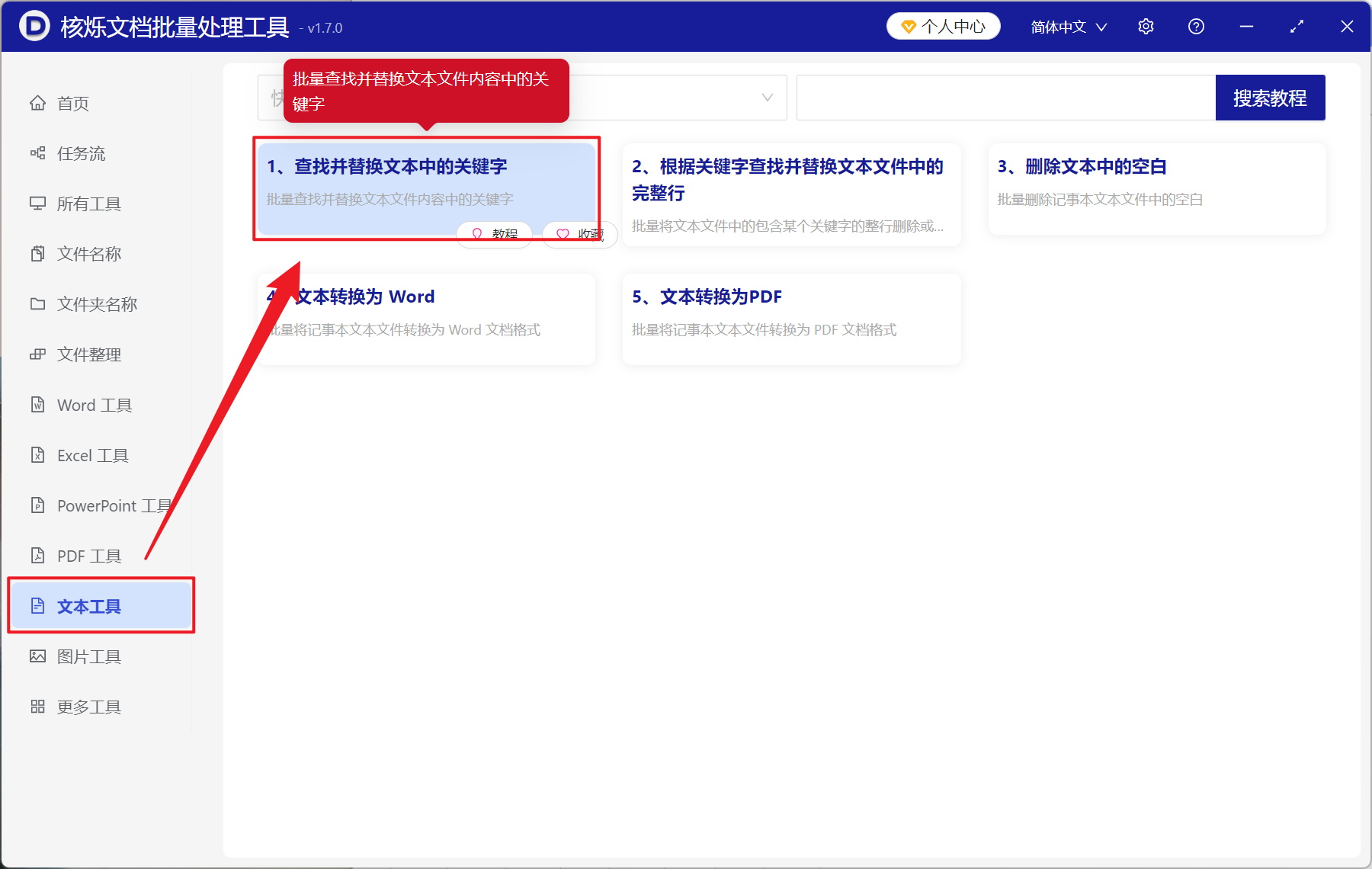Screen dimensions: 1372x869
Task: Select the Excel 工具 category
Action: click(91, 454)
